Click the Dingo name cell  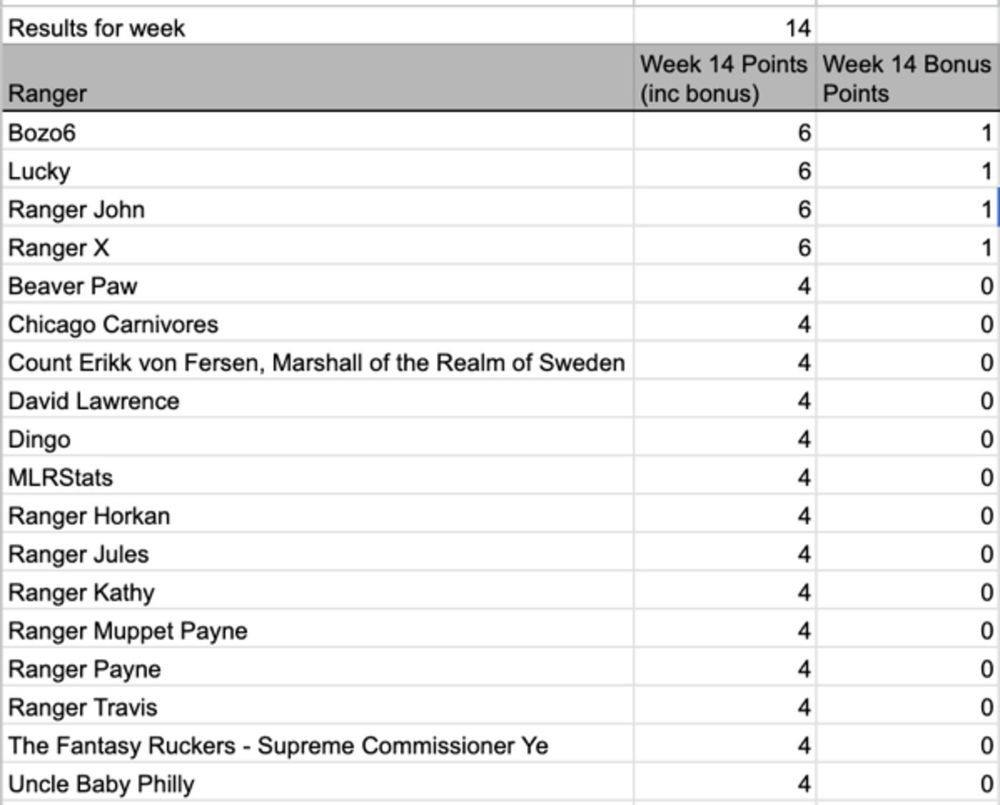pyautogui.click(x=318, y=438)
